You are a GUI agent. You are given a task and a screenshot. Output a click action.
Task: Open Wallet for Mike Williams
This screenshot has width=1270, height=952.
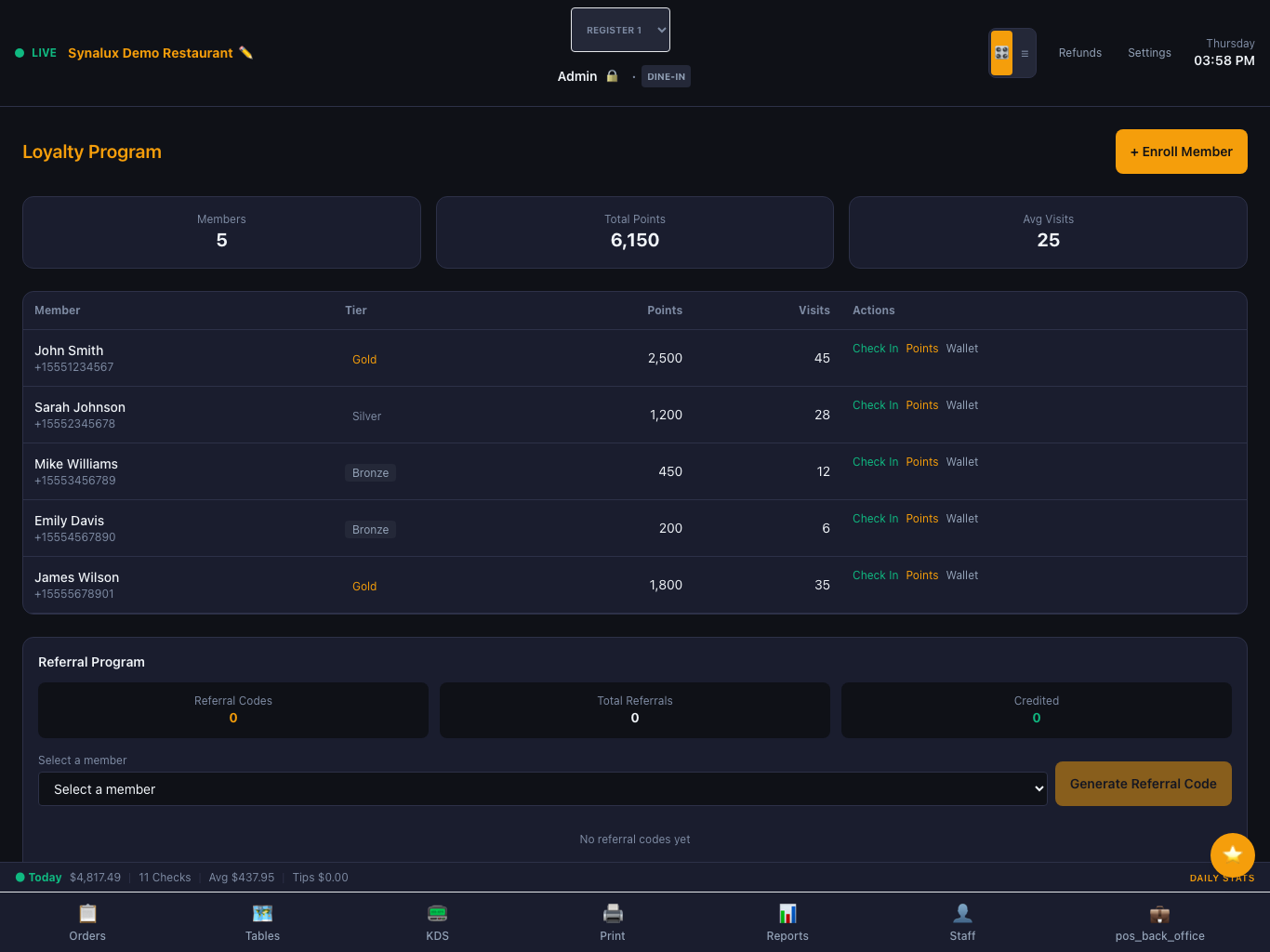(962, 462)
